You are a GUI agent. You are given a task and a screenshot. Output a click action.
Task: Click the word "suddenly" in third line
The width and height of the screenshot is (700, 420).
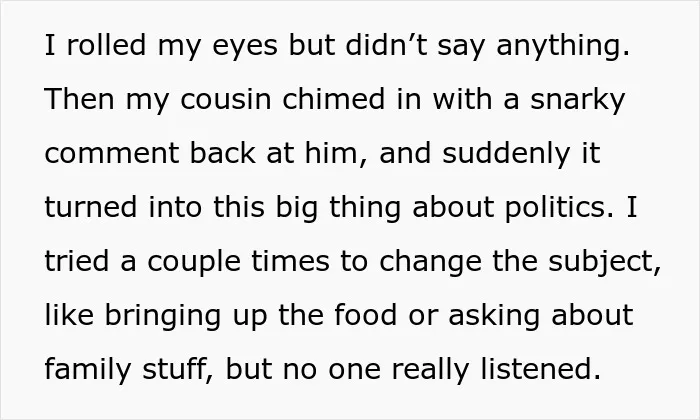(x=506, y=154)
